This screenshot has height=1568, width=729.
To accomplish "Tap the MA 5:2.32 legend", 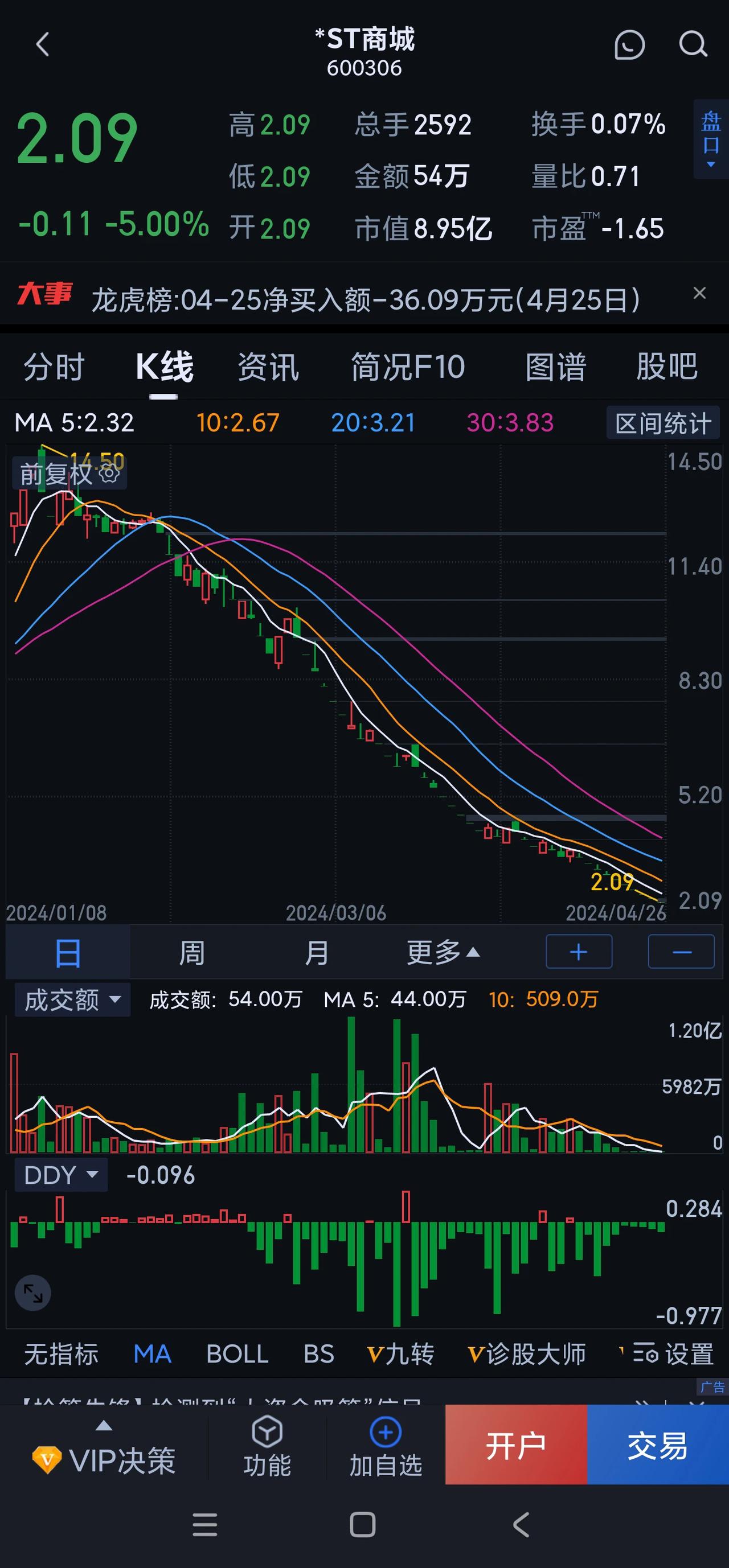I will point(74,422).
